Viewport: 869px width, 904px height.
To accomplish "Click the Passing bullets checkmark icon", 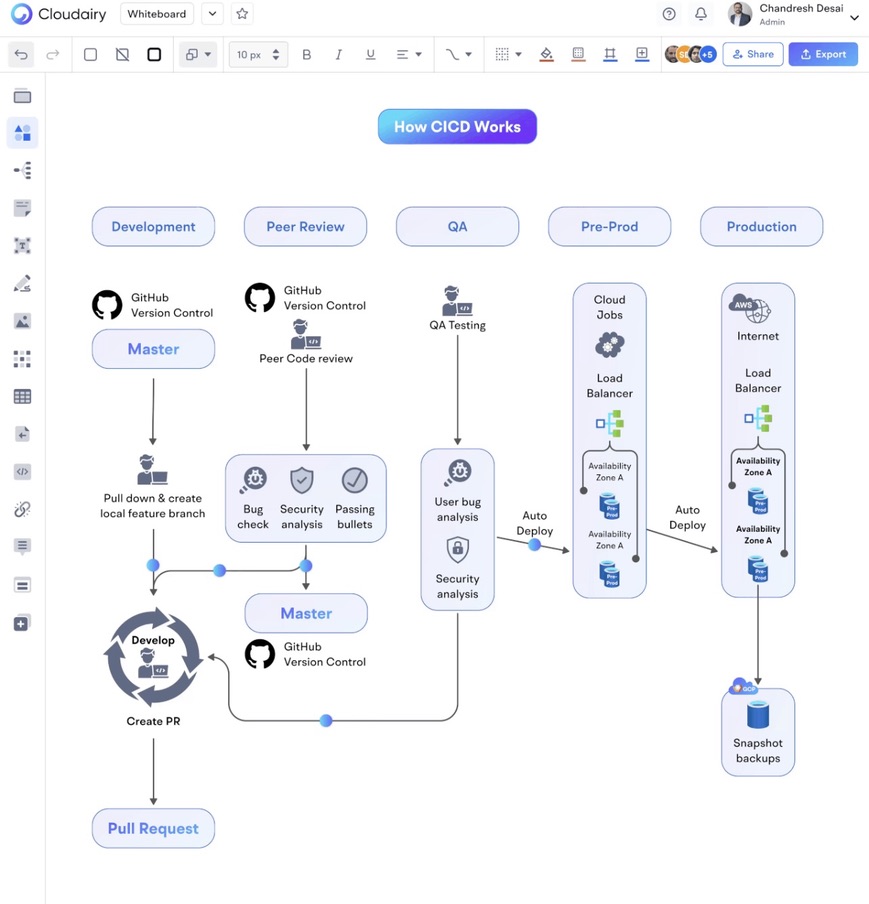I will pos(355,480).
